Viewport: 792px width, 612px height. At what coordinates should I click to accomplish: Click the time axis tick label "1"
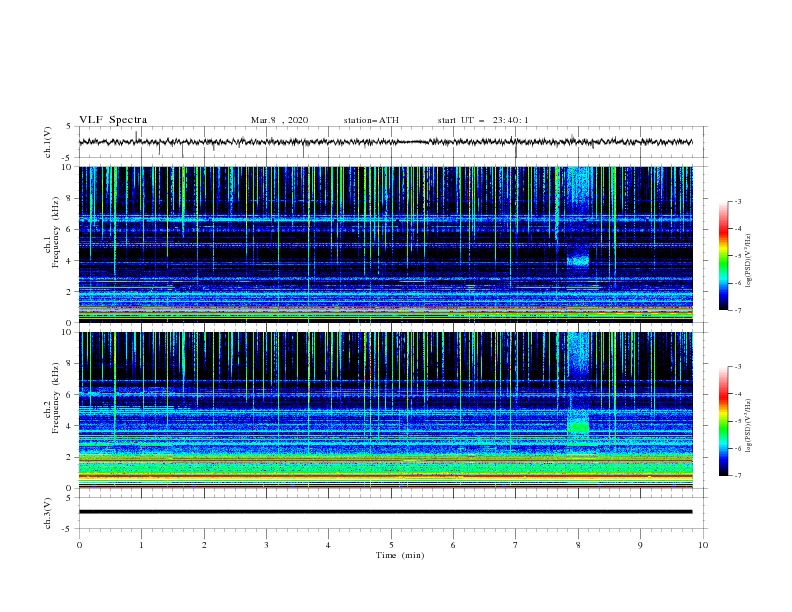click(141, 545)
